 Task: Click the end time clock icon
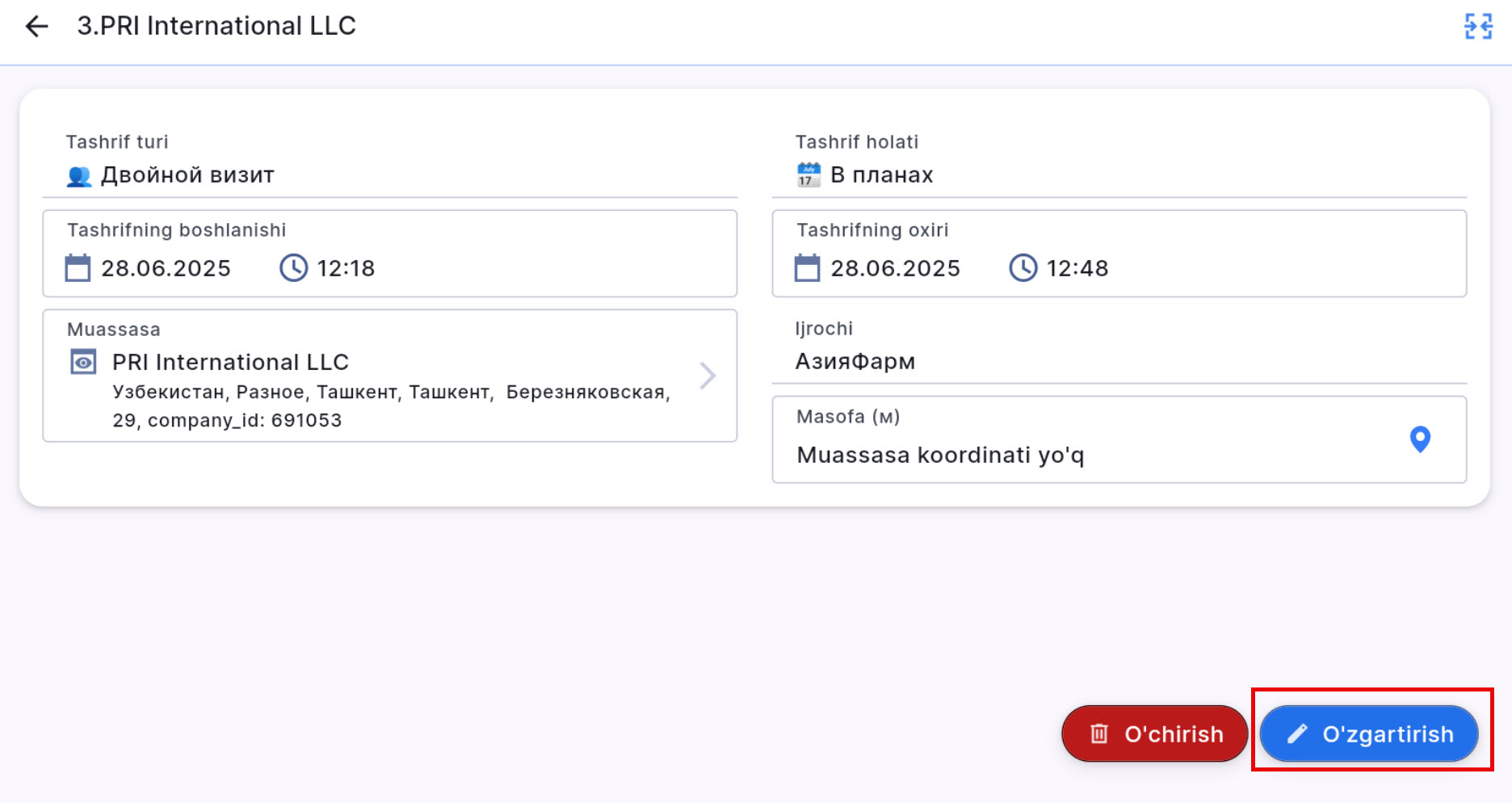tap(1023, 268)
